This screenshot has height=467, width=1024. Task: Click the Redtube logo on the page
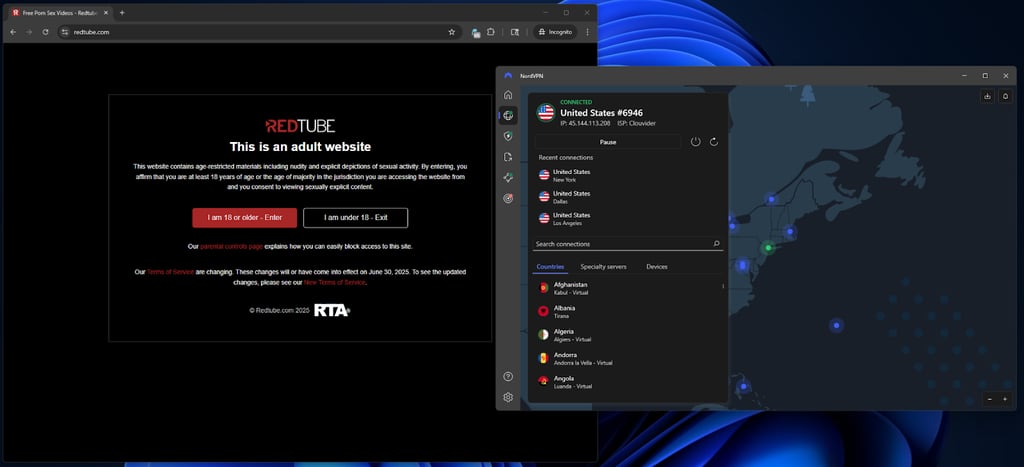click(x=300, y=126)
